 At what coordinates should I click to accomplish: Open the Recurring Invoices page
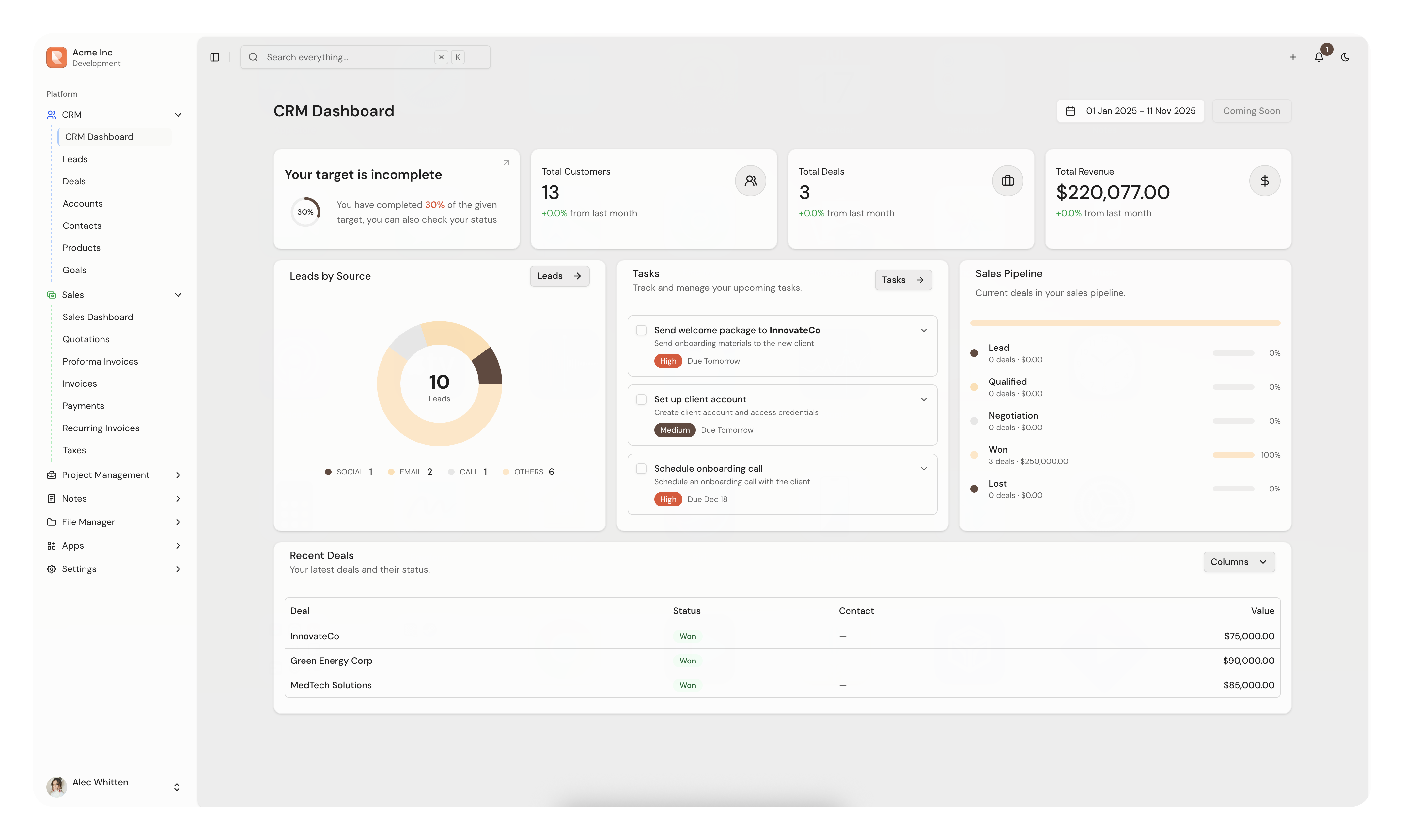click(101, 428)
